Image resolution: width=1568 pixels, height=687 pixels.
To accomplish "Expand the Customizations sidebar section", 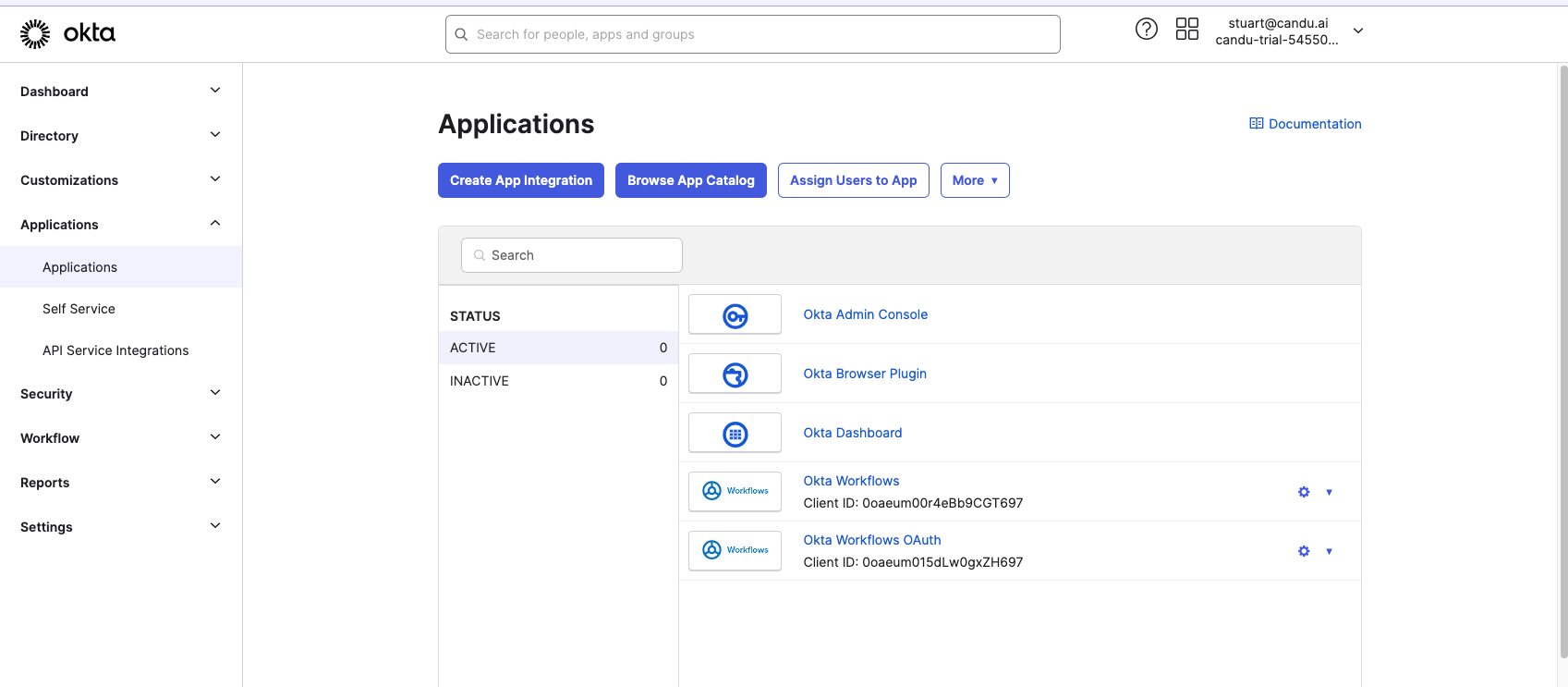I will point(121,179).
